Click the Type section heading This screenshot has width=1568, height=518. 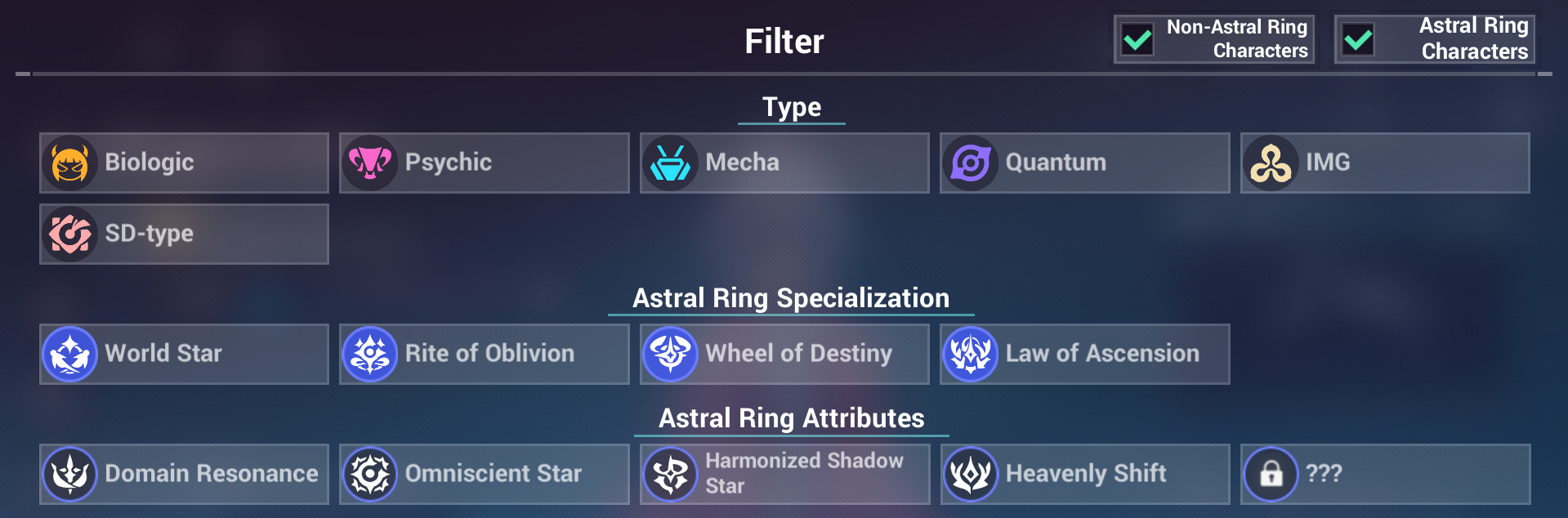pos(791,106)
